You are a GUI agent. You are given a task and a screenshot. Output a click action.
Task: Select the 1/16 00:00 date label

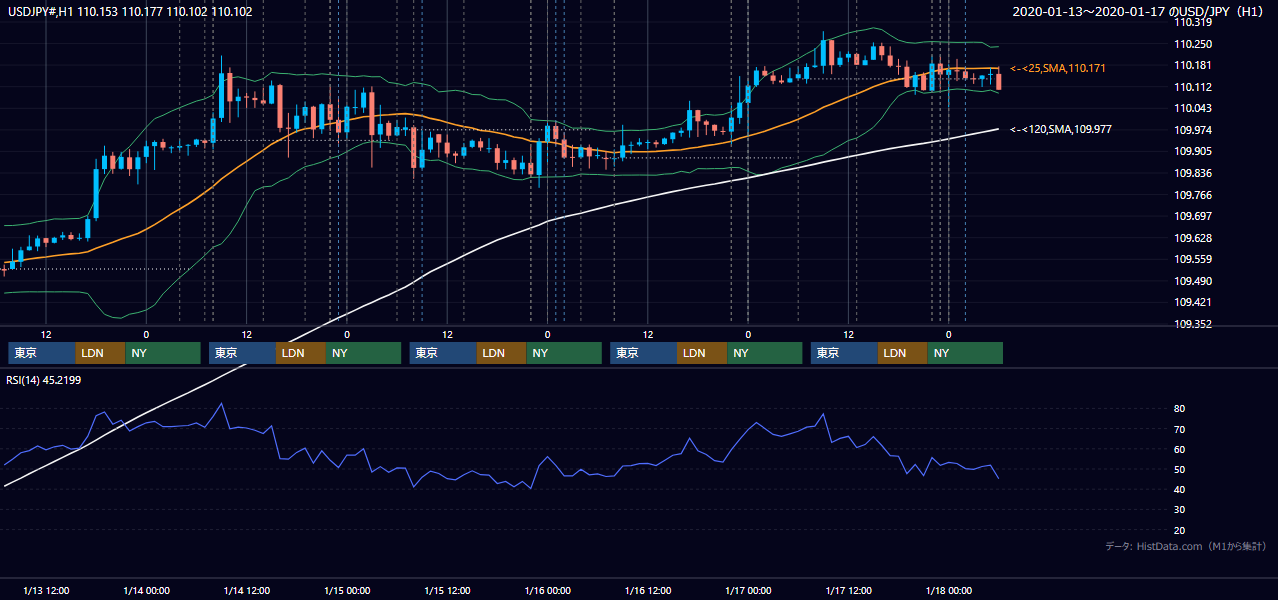548,591
